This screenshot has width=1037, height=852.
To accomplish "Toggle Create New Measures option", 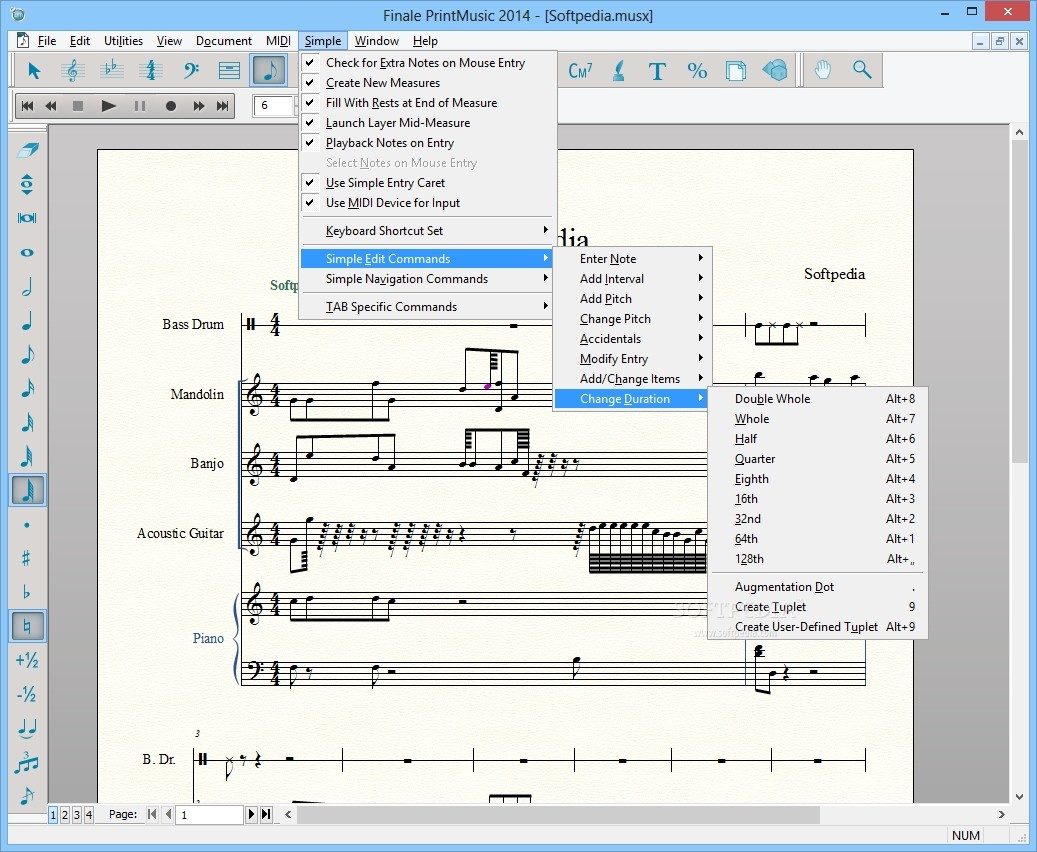I will click(427, 83).
